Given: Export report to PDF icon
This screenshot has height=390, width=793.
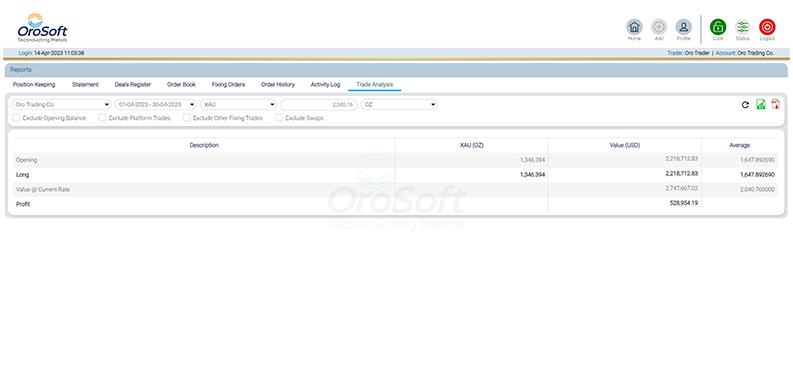Looking at the screenshot, I should tap(775, 104).
